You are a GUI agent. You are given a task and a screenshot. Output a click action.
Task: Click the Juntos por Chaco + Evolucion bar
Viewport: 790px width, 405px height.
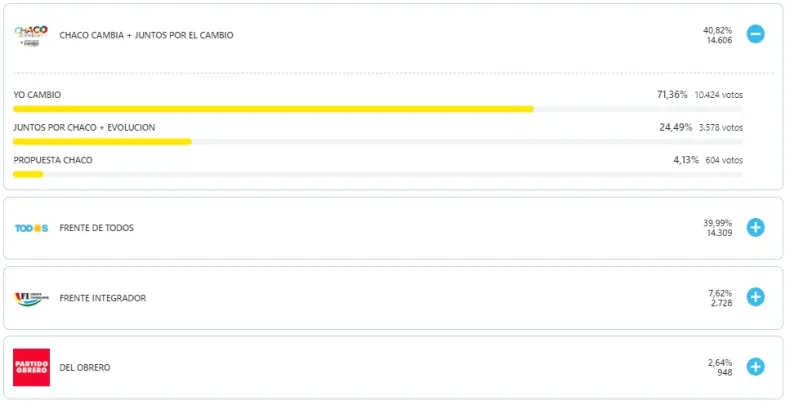pyautogui.click(x=102, y=142)
